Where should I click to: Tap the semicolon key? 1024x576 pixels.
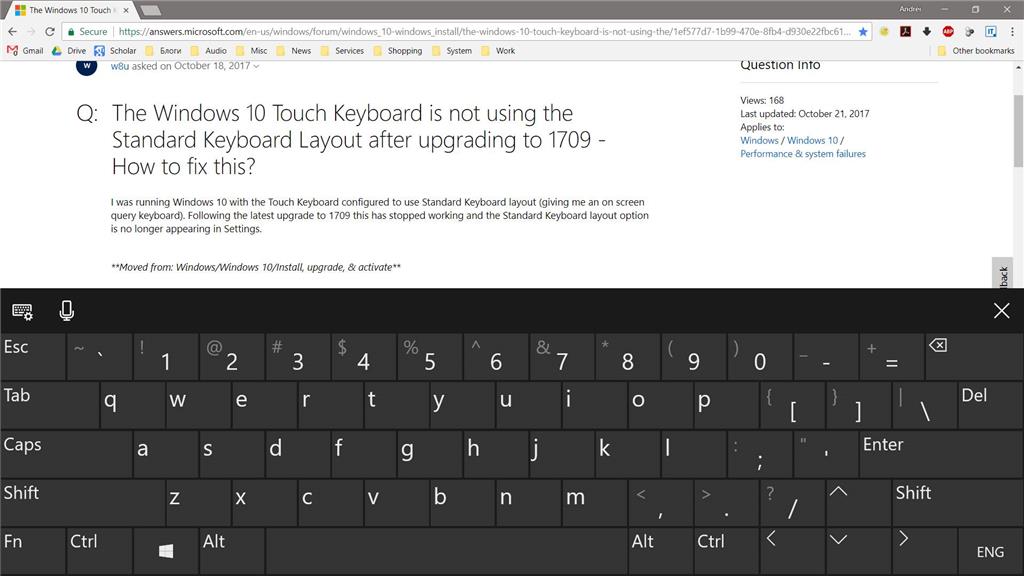point(759,453)
